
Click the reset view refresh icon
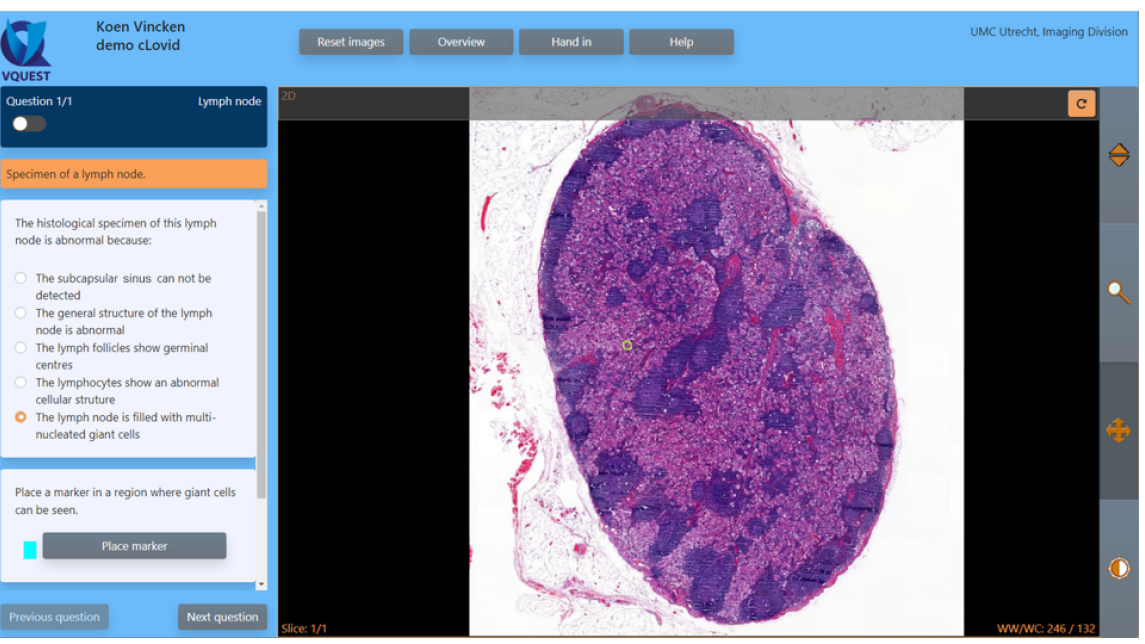(1081, 104)
